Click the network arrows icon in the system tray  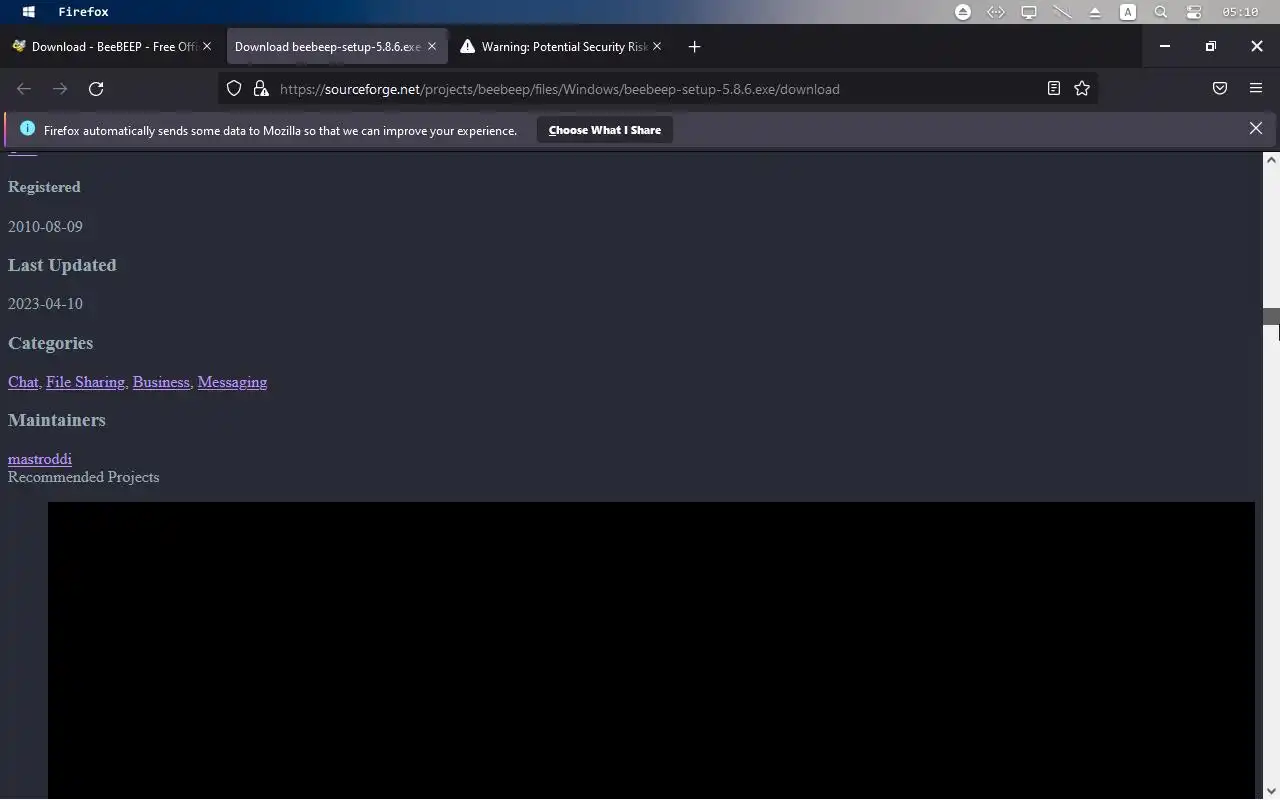[995, 12]
